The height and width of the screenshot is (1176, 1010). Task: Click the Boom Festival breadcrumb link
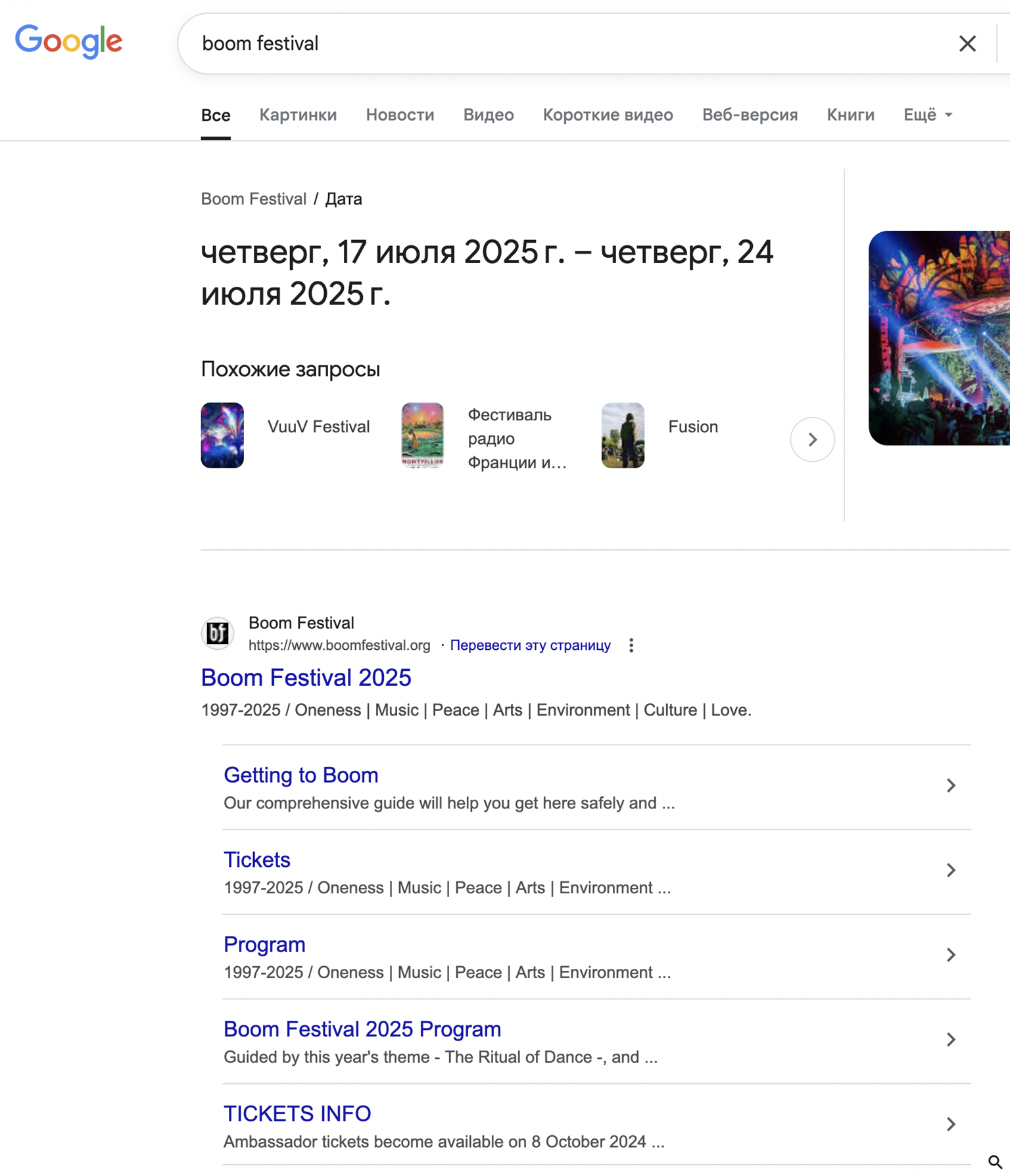254,199
